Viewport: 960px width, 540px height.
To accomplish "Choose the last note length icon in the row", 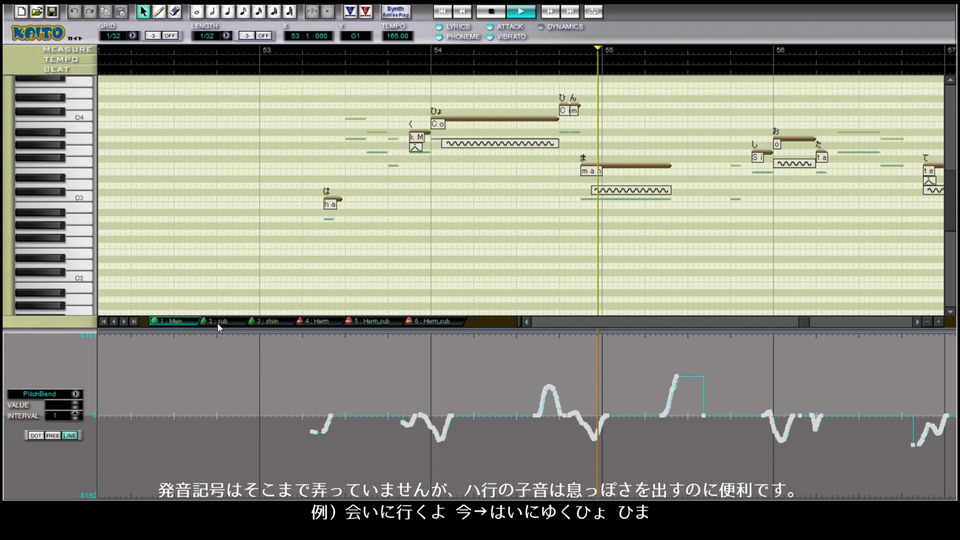I will (290, 12).
